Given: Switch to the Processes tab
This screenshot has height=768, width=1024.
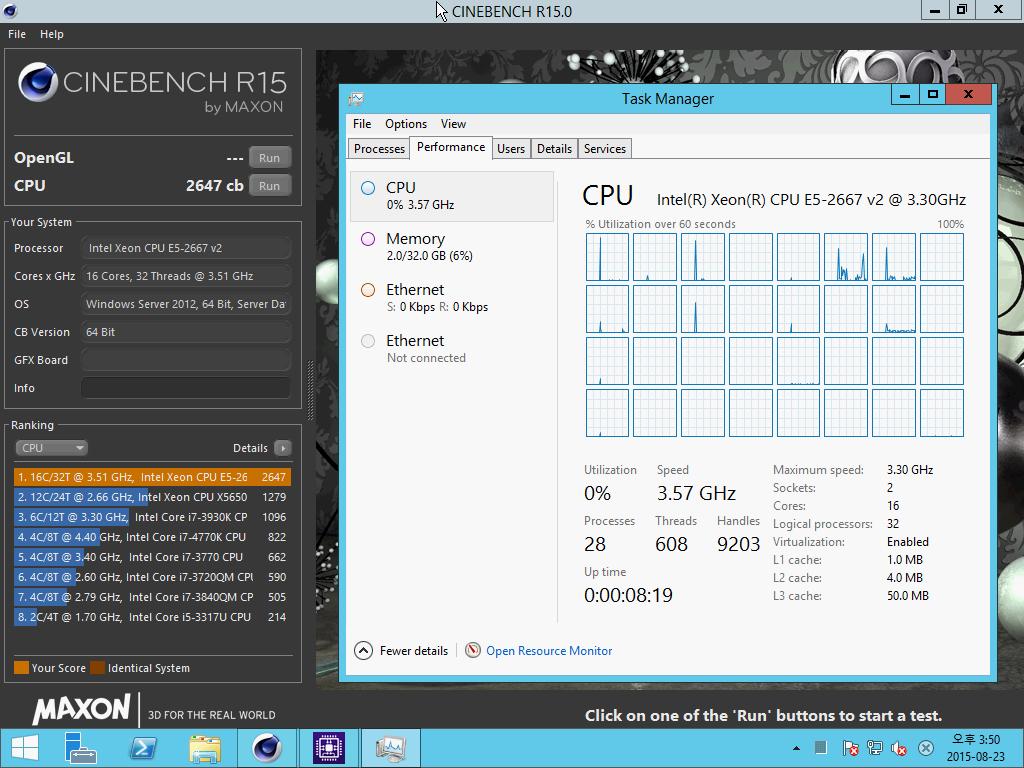Looking at the screenshot, I should click(379, 149).
